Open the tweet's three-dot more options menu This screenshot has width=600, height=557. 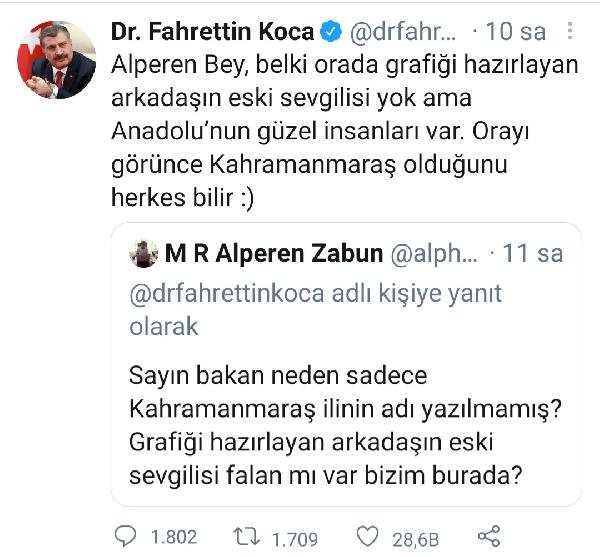[x=570, y=31]
